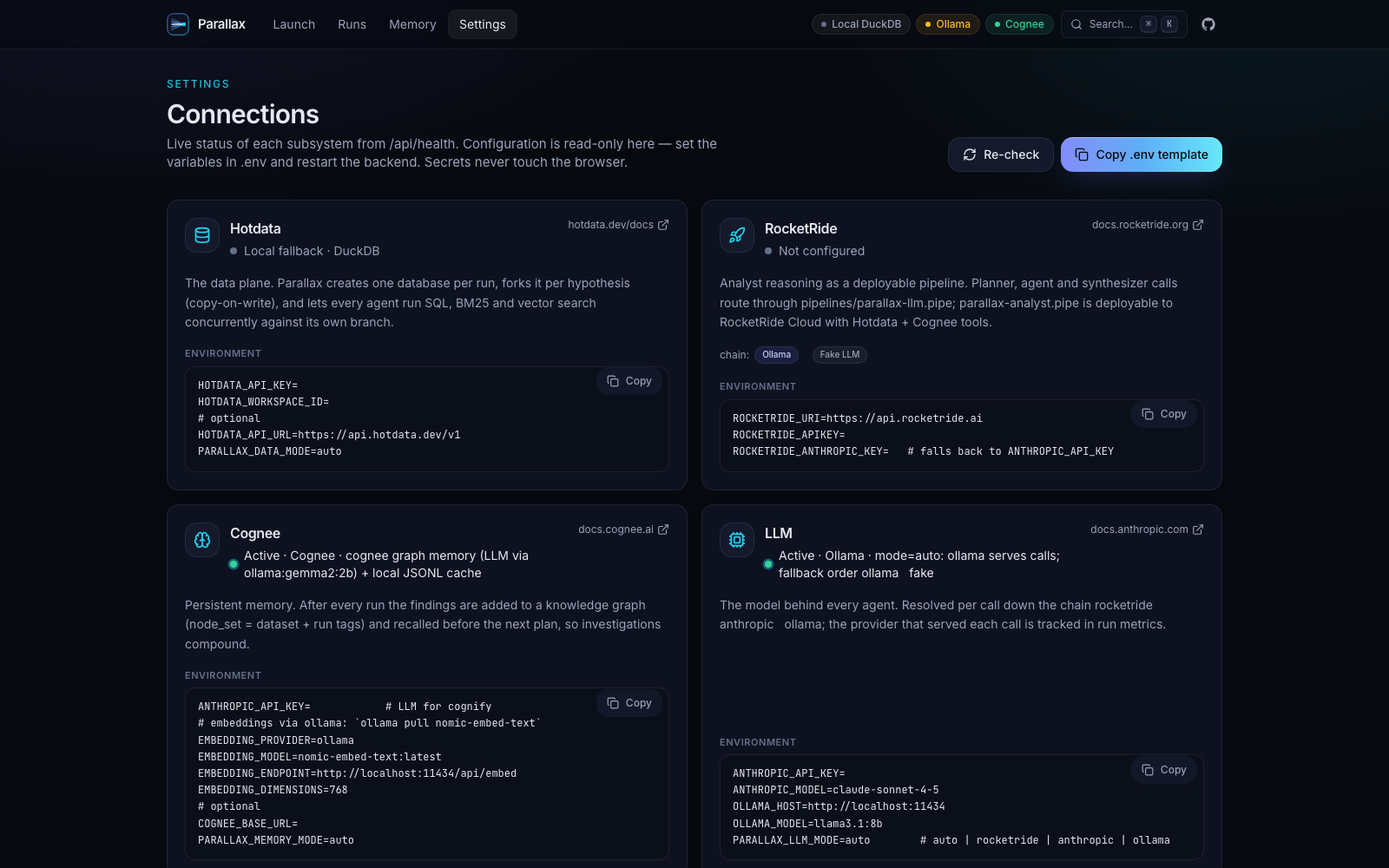Open docs.anthropic.com external link
Viewport: 1389px width, 868px height.
pos(1147,529)
